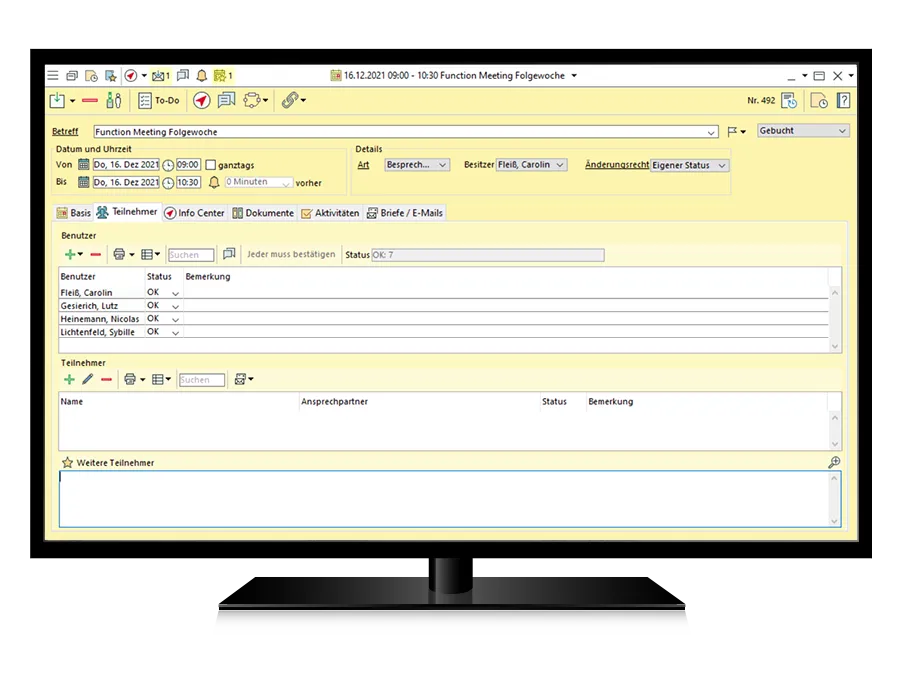
Task: Click the link chain icon in the toolbar
Action: pos(289,101)
